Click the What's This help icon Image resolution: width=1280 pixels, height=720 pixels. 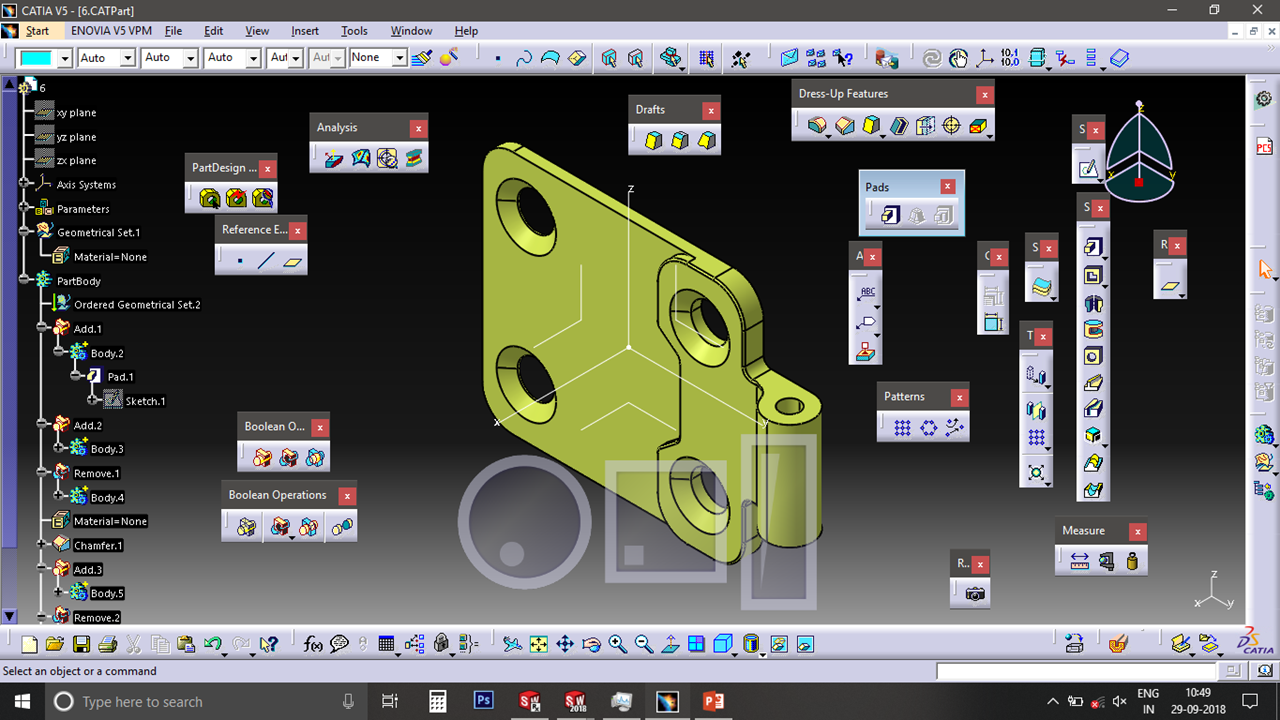click(267, 645)
